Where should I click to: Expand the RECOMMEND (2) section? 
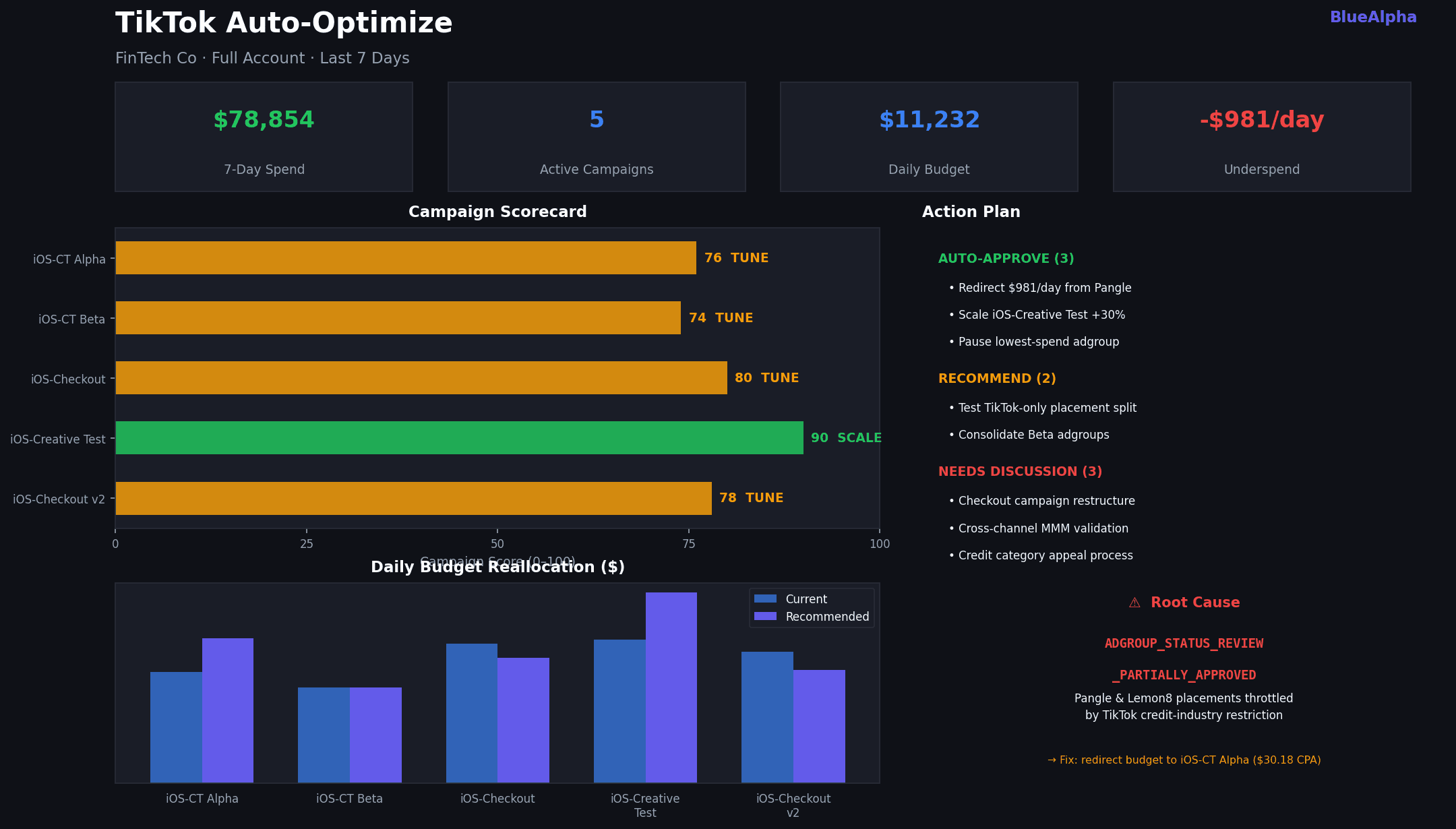coord(997,379)
